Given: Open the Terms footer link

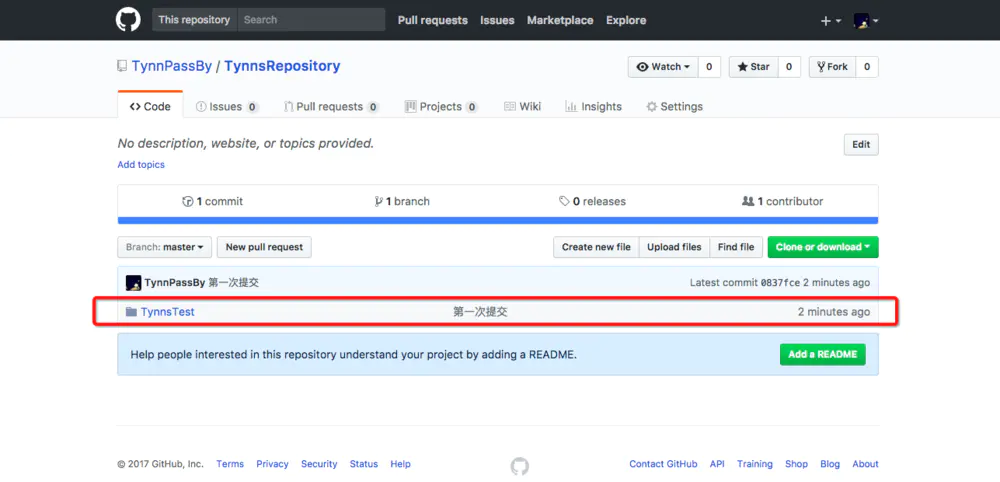Looking at the screenshot, I should click(x=230, y=464).
